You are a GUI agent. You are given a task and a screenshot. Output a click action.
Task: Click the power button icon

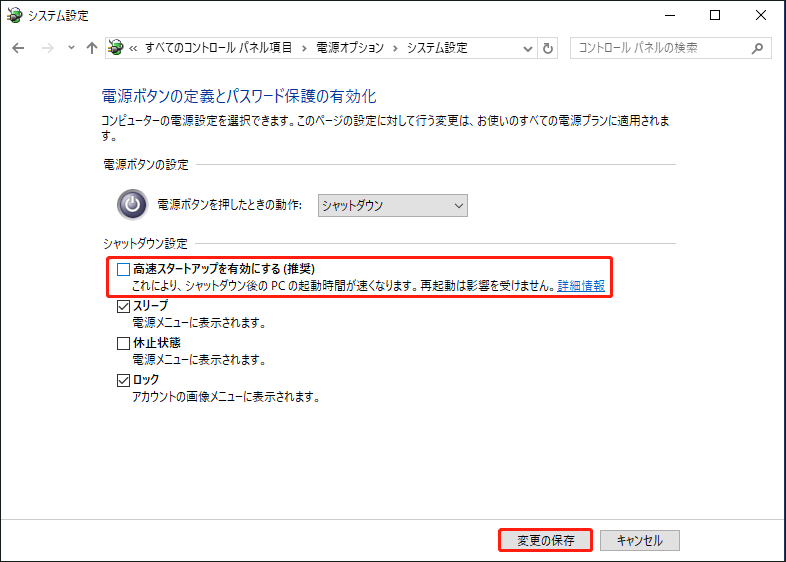[132, 205]
